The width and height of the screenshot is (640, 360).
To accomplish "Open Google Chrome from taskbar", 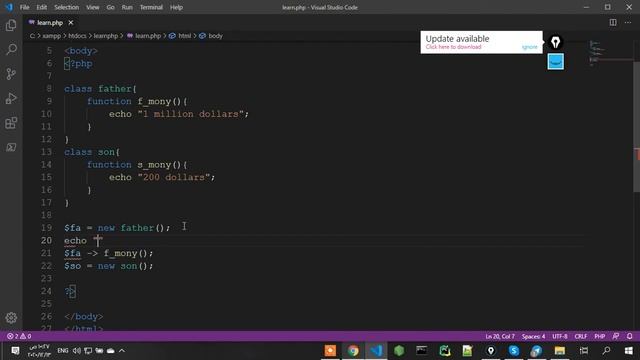I will [353, 351].
